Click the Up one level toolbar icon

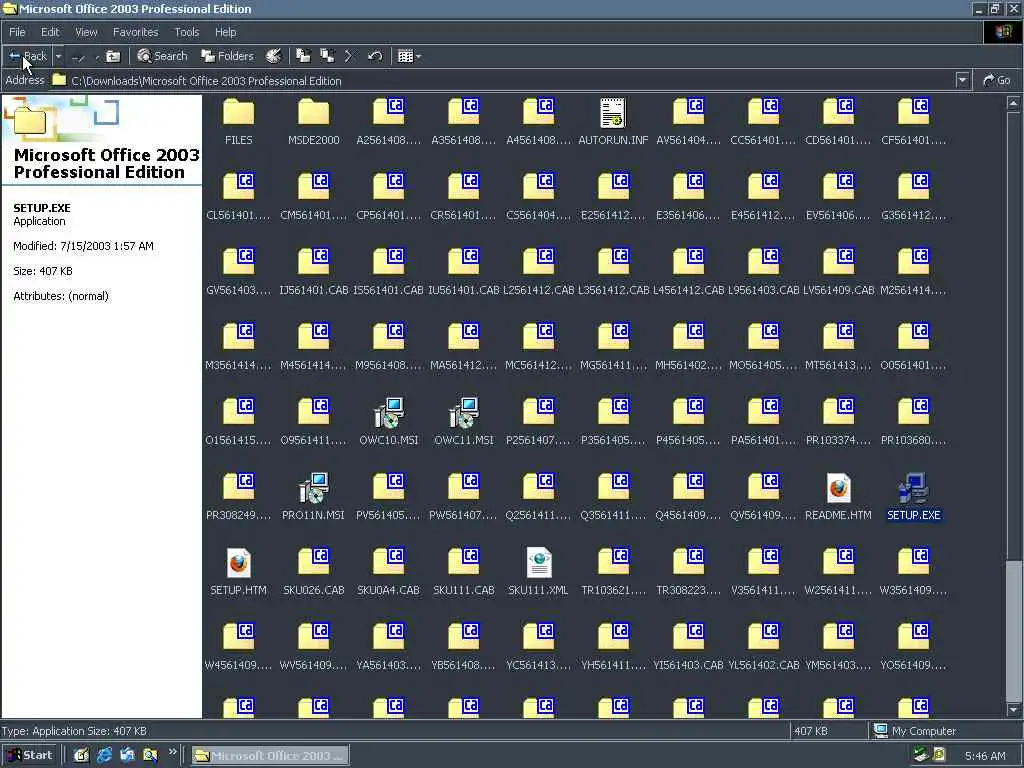[x=113, y=56]
